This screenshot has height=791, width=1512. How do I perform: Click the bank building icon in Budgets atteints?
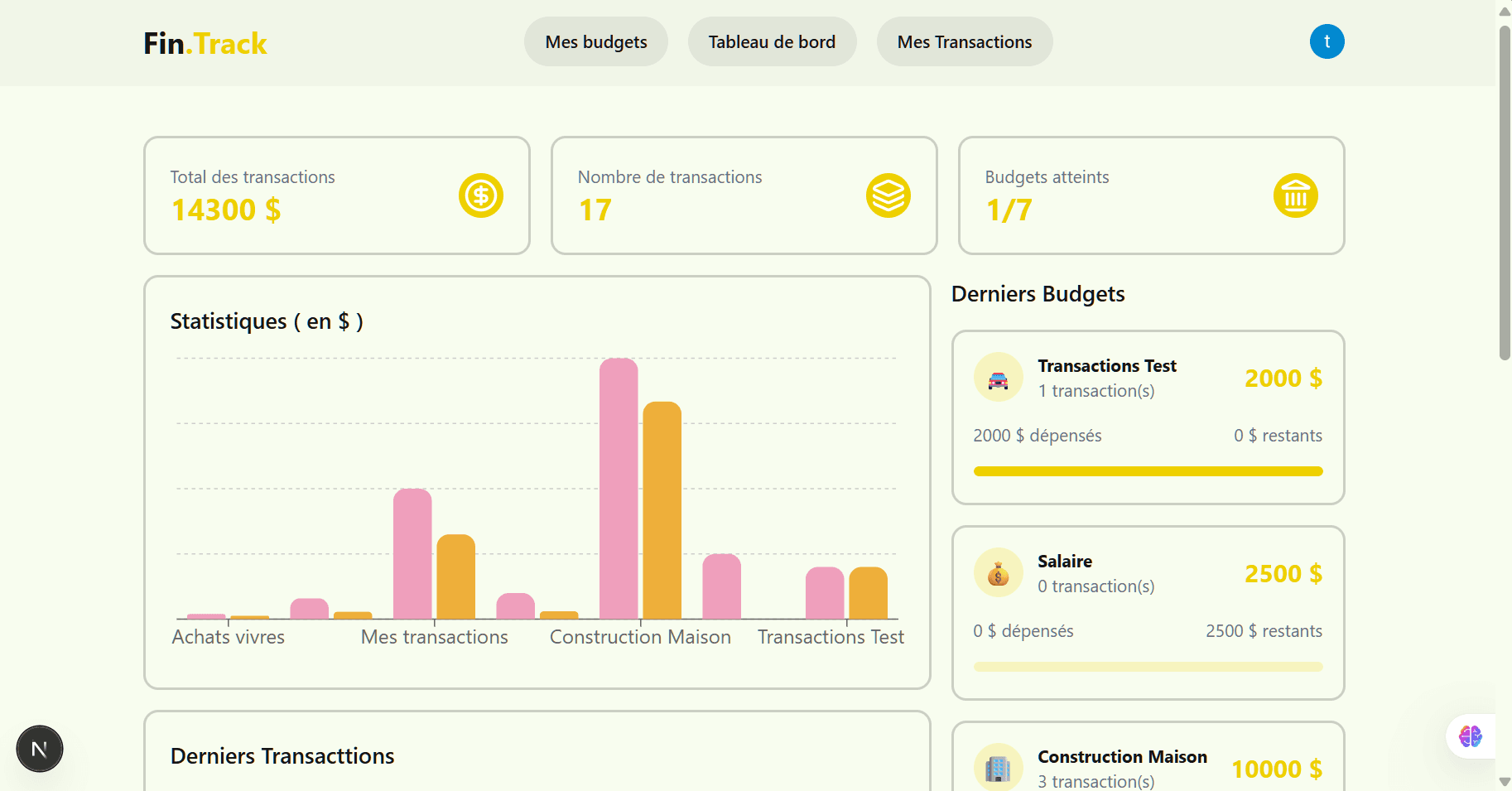click(x=1296, y=195)
